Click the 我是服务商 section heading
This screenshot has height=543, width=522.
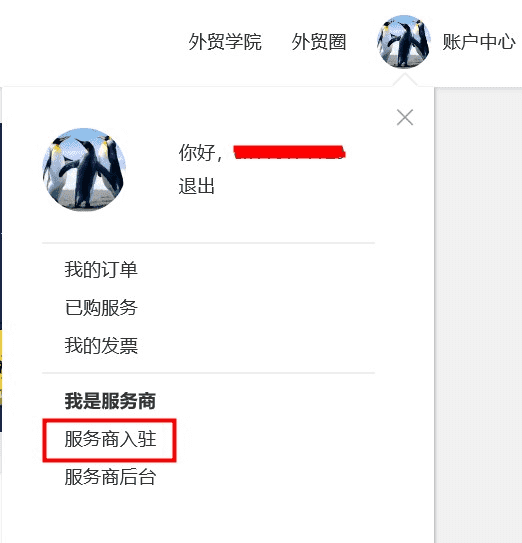(110, 401)
